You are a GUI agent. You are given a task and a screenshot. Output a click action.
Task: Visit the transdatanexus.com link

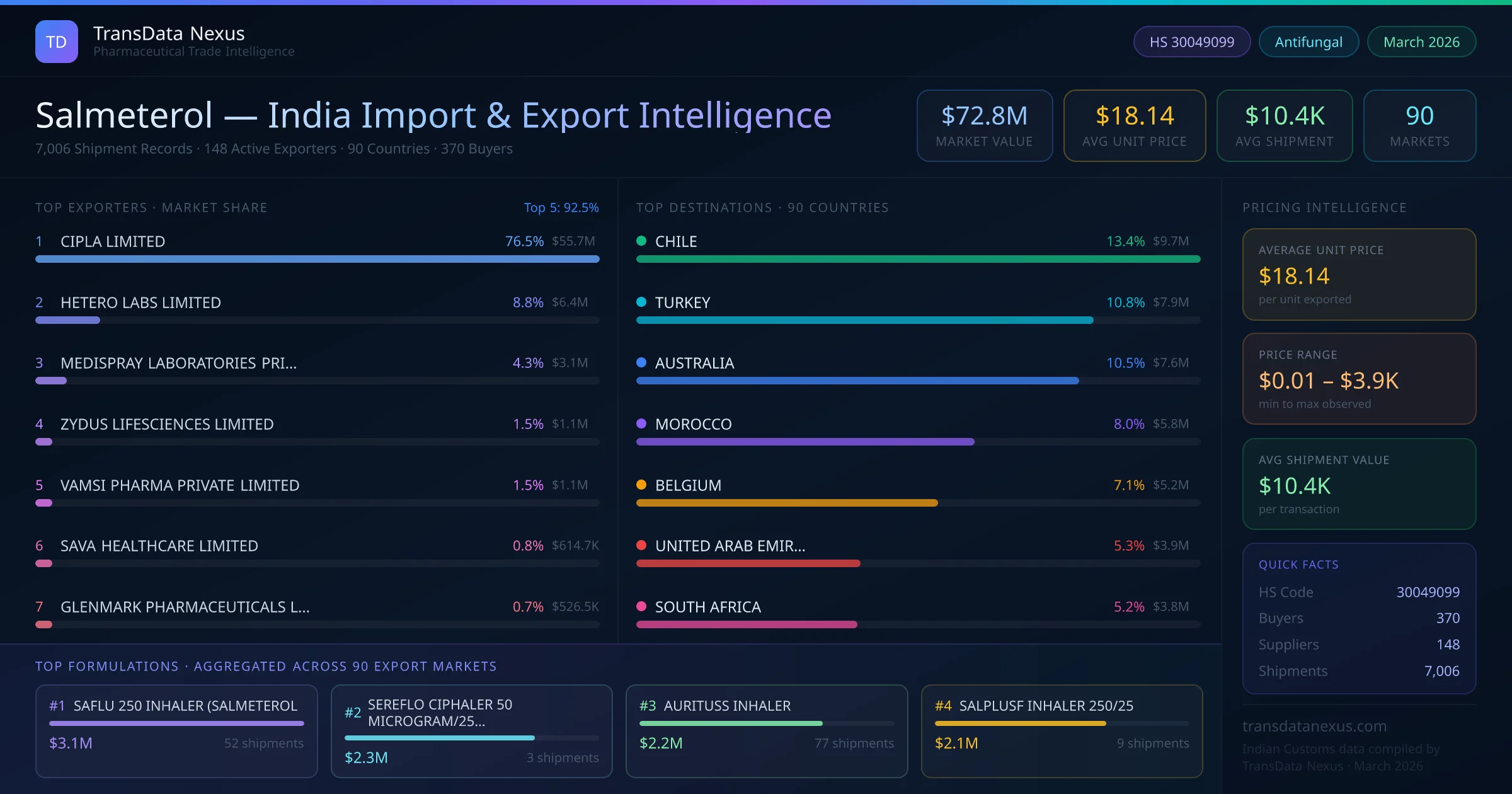(1314, 726)
